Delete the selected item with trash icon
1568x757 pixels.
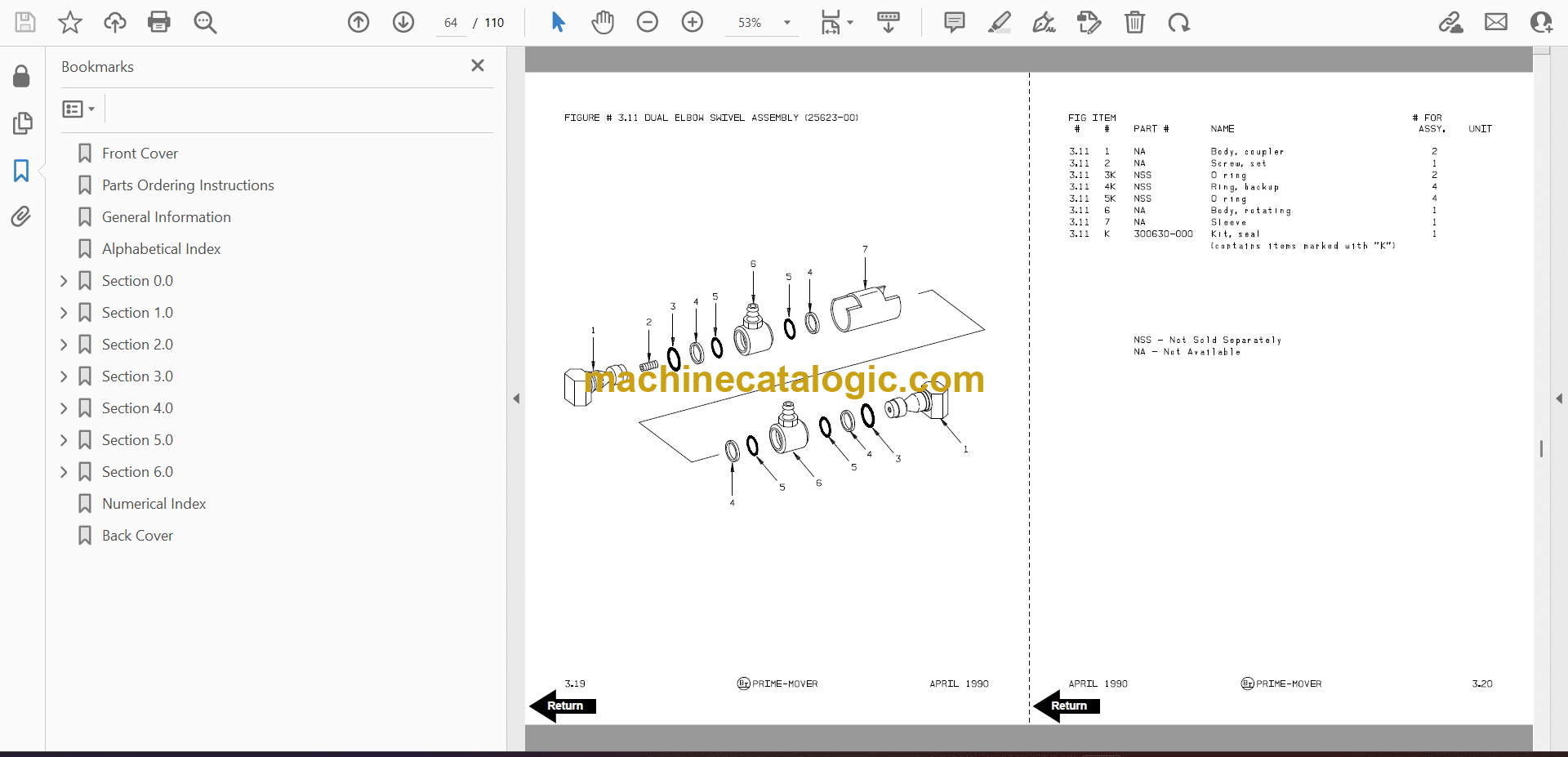[1134, 22]
